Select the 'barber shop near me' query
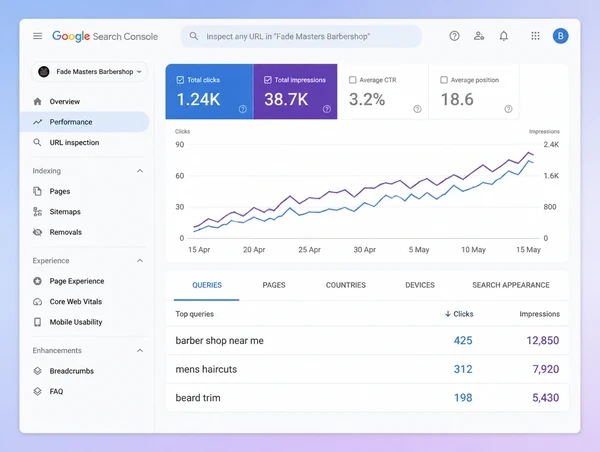Viewport: 600px width, 452px height. [x=219, y=340]
